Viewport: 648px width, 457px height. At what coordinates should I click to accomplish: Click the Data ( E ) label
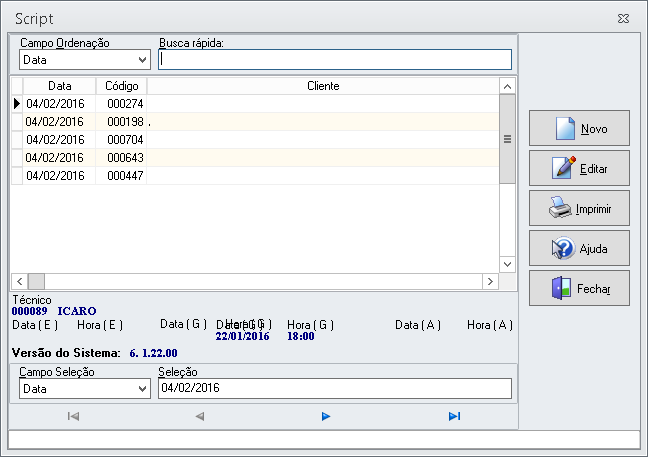pos(35,325)
